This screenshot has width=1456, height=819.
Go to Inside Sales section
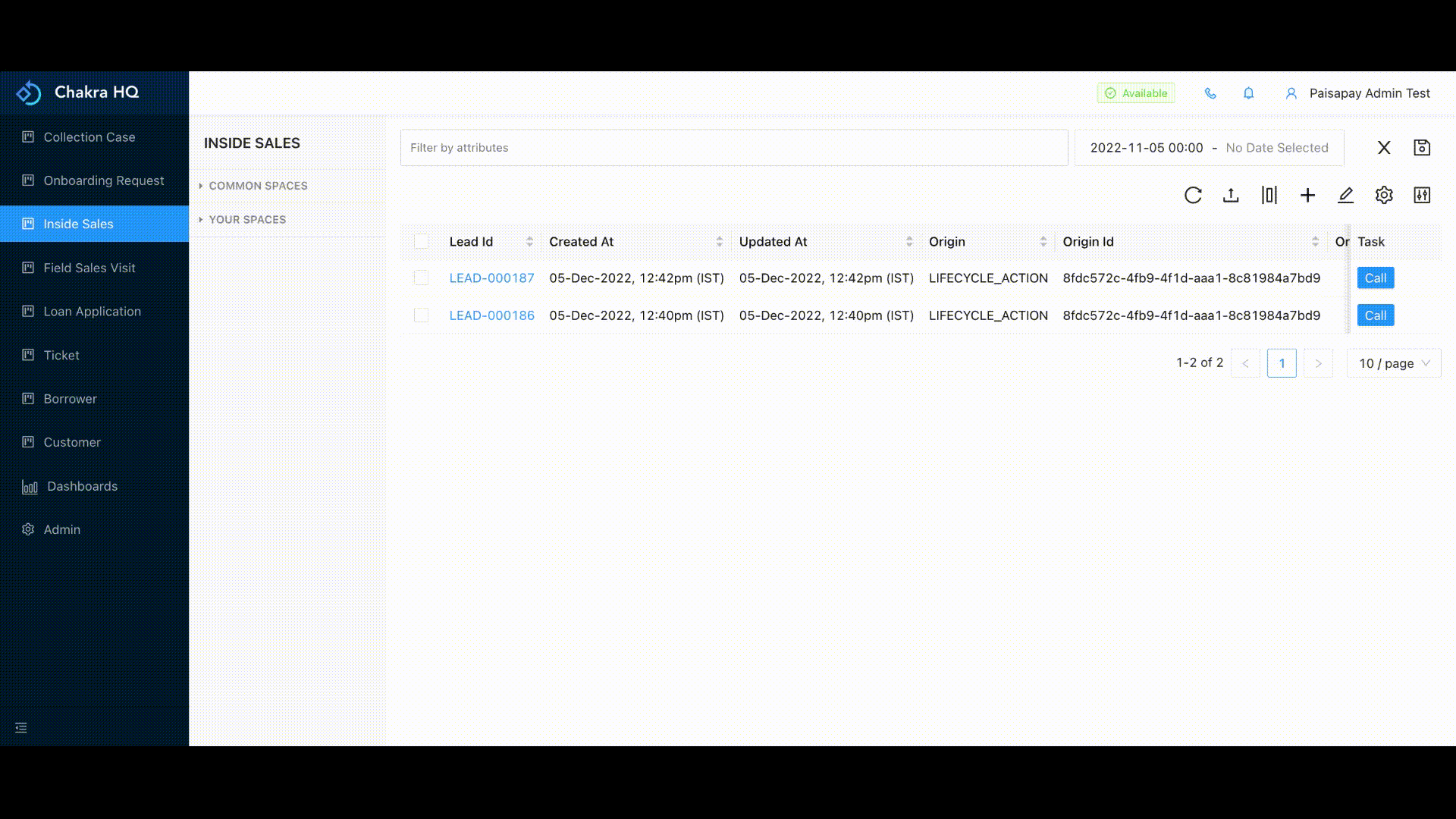point(77,224)
